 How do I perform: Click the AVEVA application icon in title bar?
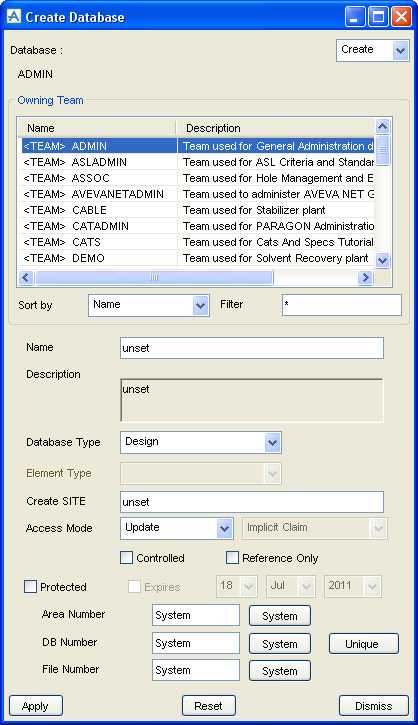(x=14, y=17)
